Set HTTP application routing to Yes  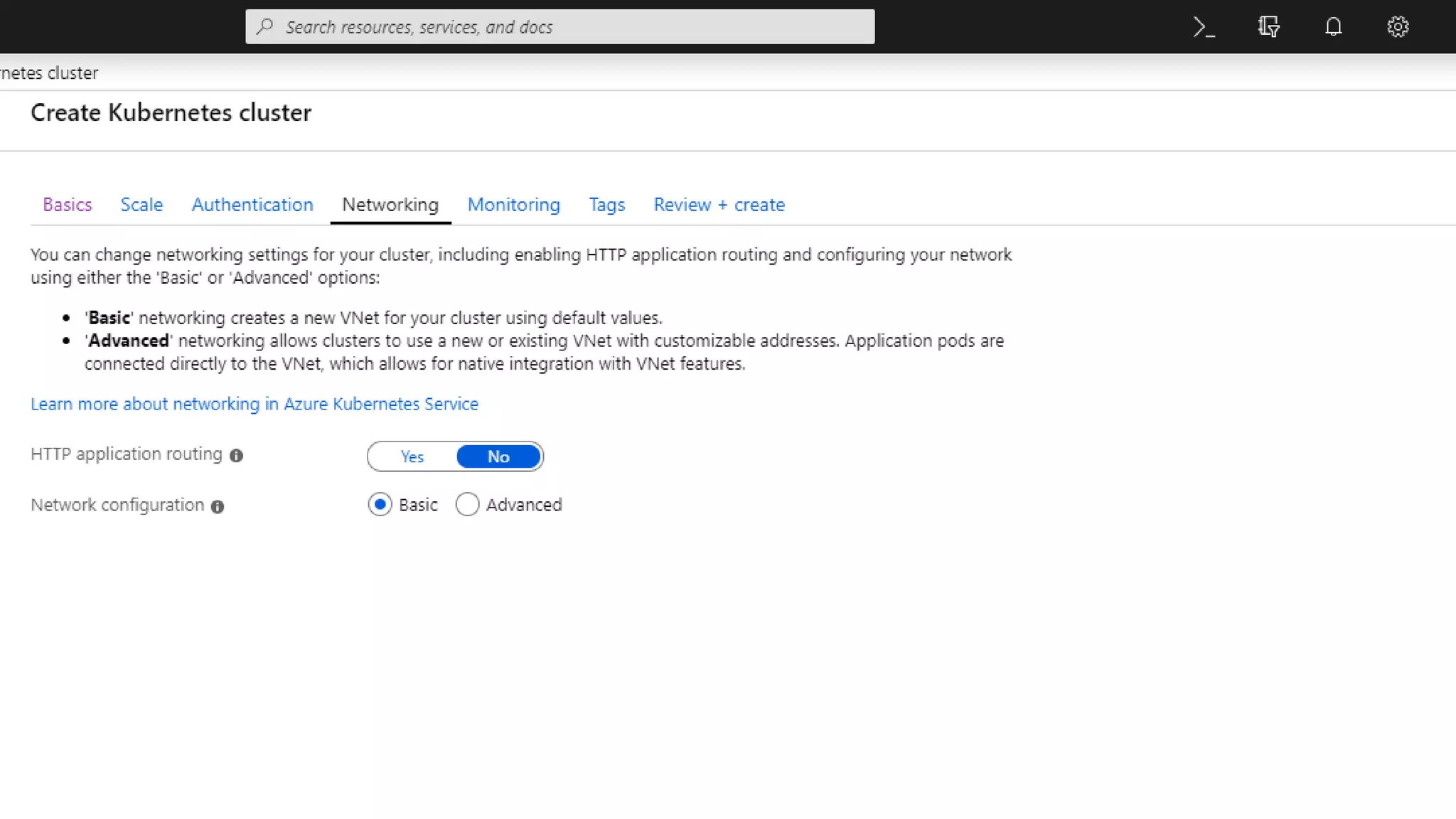(412, 456)
